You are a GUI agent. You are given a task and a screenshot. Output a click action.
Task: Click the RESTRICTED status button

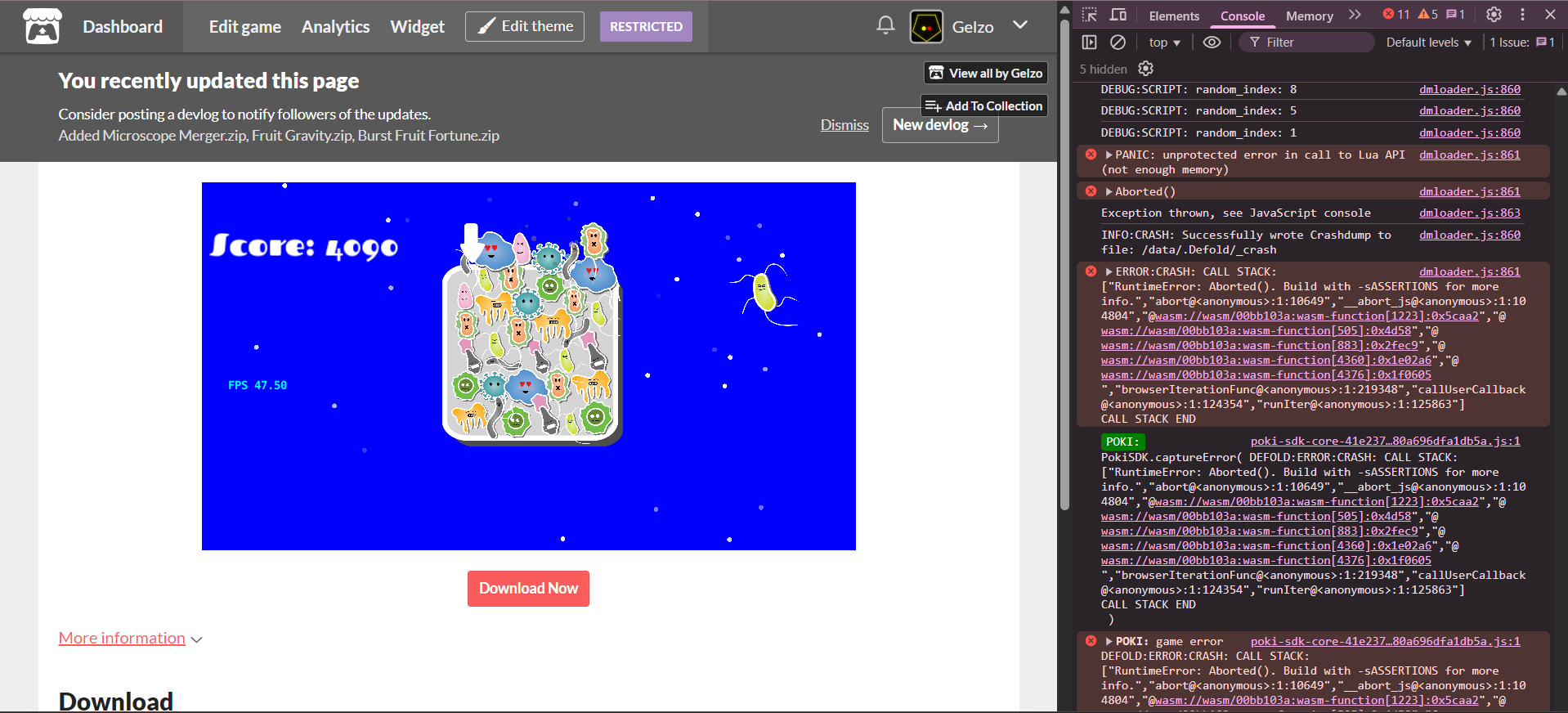pyautogui.click(x=646, y=26)
